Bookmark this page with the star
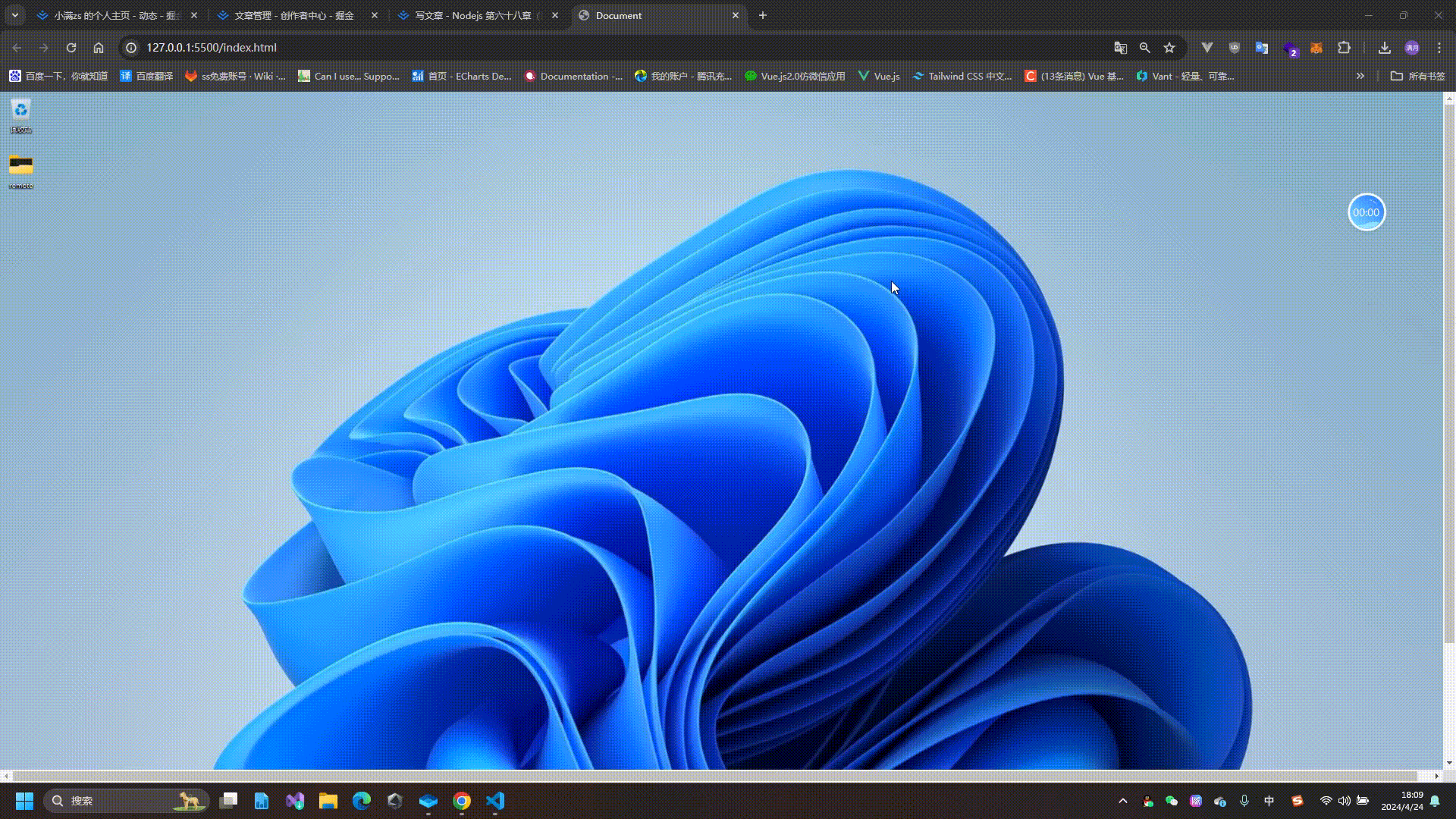This screenshot has height=819, width=1456. 1169,47
